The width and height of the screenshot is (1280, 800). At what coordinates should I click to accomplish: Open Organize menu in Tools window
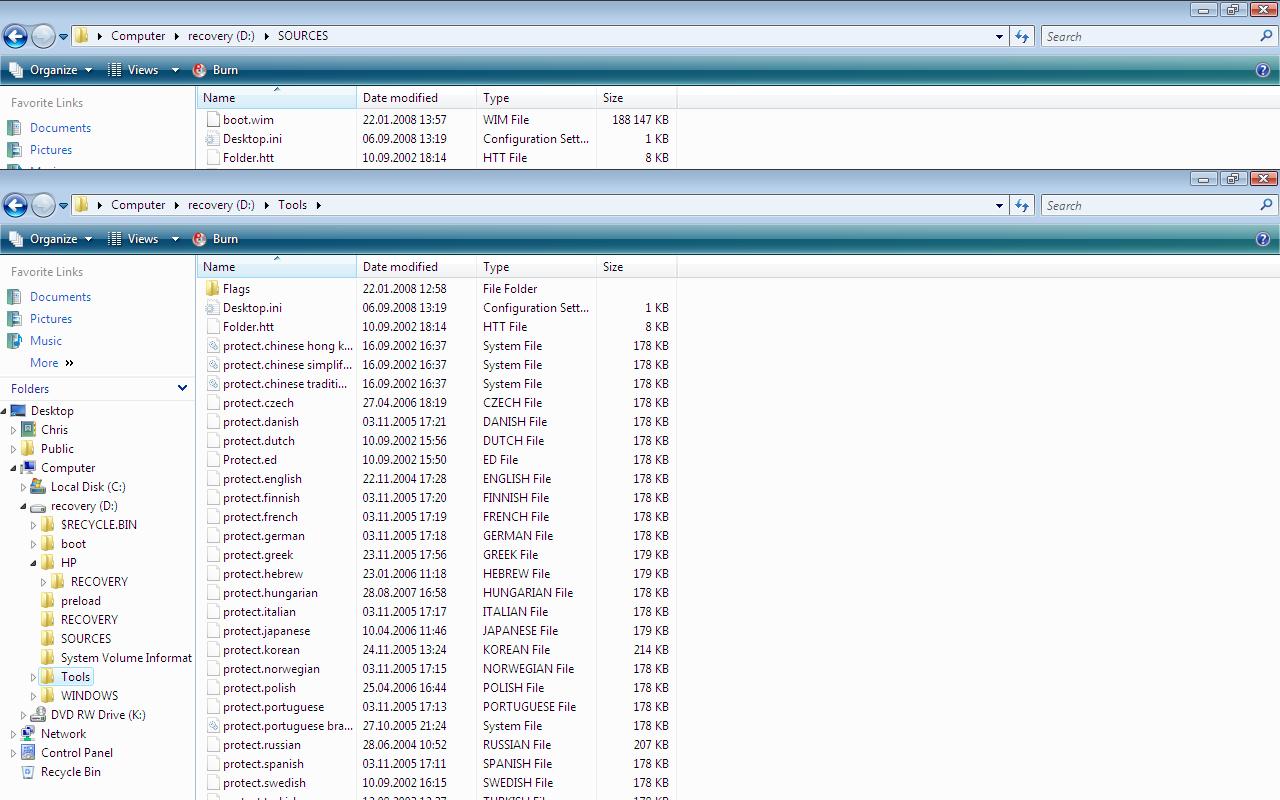click(x=51, y=239)
